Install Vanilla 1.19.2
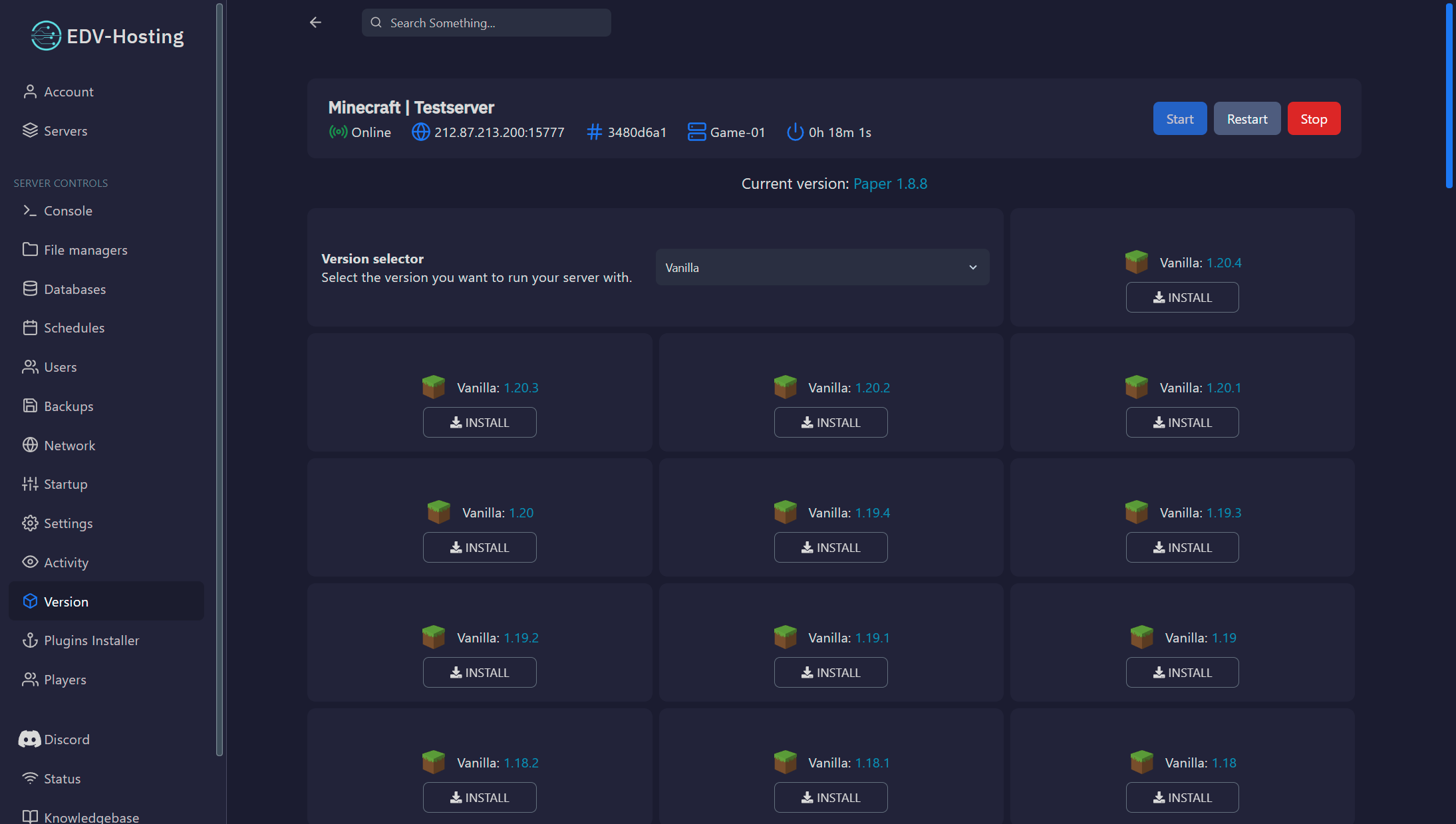 click(x=480, y=672)
